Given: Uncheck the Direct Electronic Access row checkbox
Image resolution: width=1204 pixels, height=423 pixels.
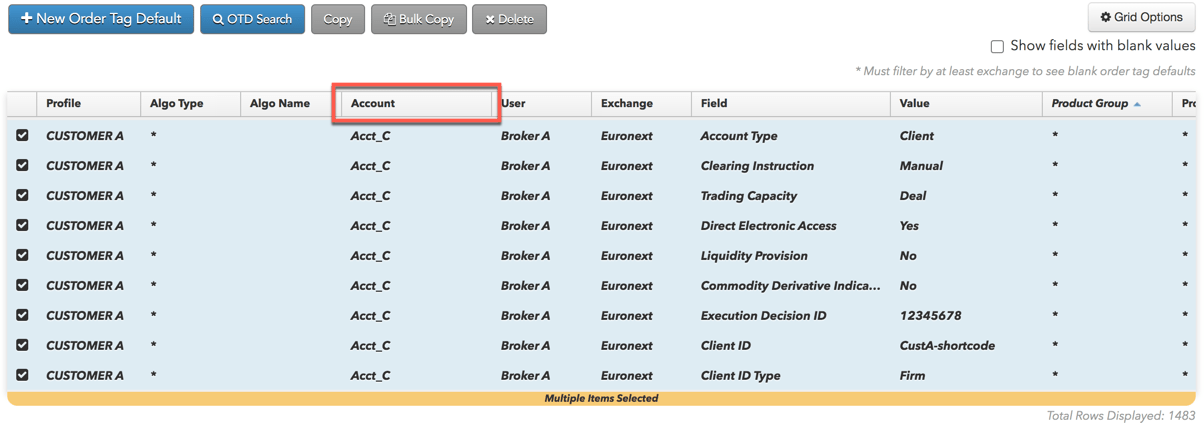Looking at the screenshot, I should click(22, 225).
